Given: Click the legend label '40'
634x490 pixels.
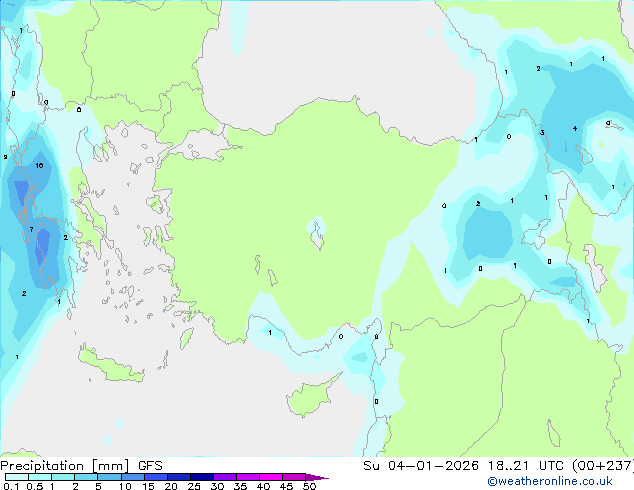Looking at the screenshot, I should [263, 486].
